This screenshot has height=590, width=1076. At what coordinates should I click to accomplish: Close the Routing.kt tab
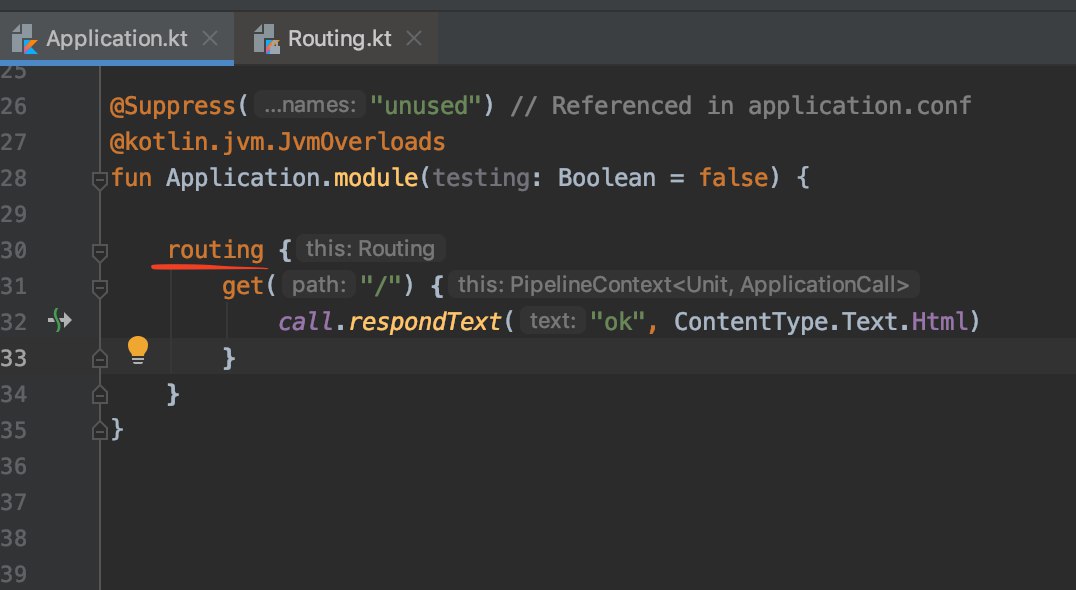click(x=414, y=38)
